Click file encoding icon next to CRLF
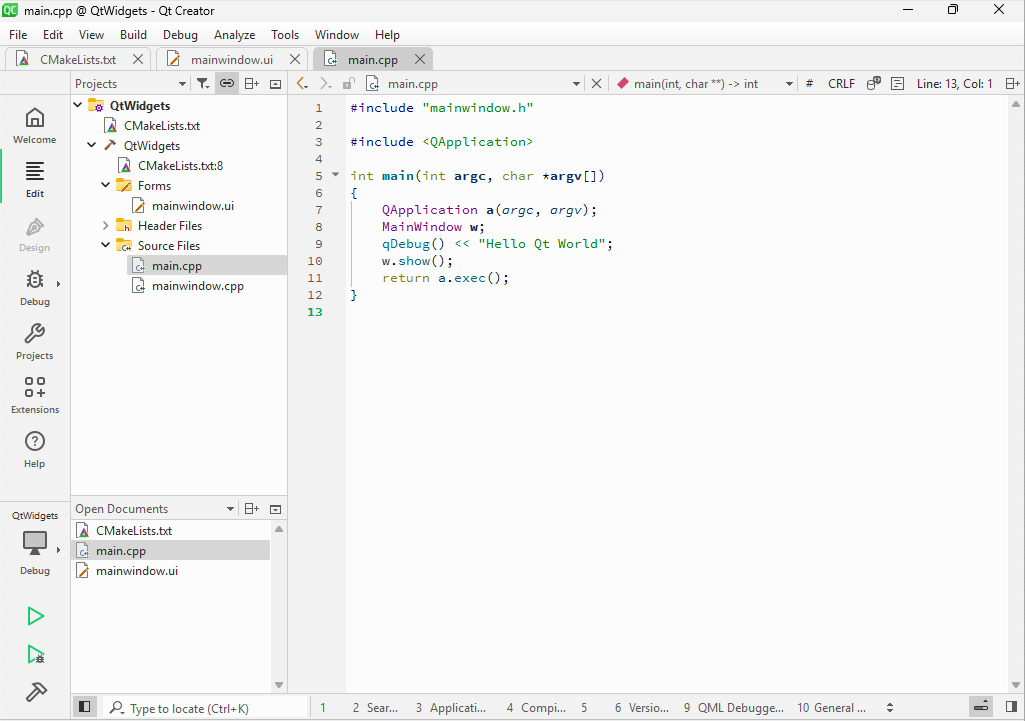Image resolution: width=1025 pixels, height=721 pixels. [x=873, y=84]
